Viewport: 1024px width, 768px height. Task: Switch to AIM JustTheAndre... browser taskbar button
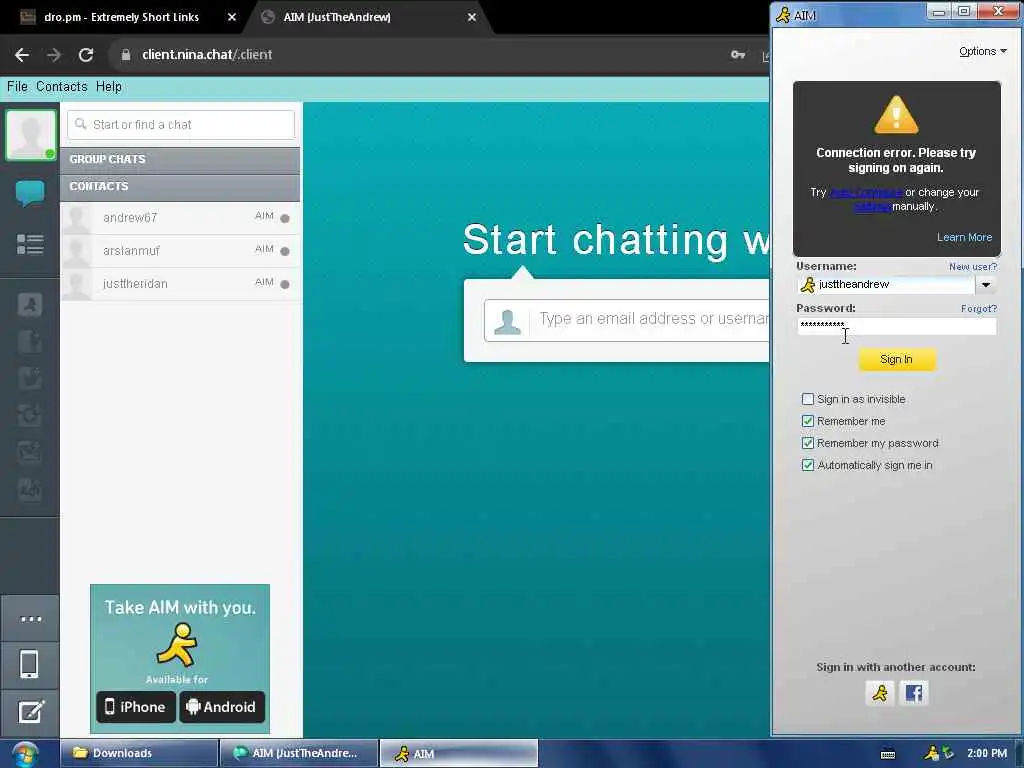click(x=299, y=753)
